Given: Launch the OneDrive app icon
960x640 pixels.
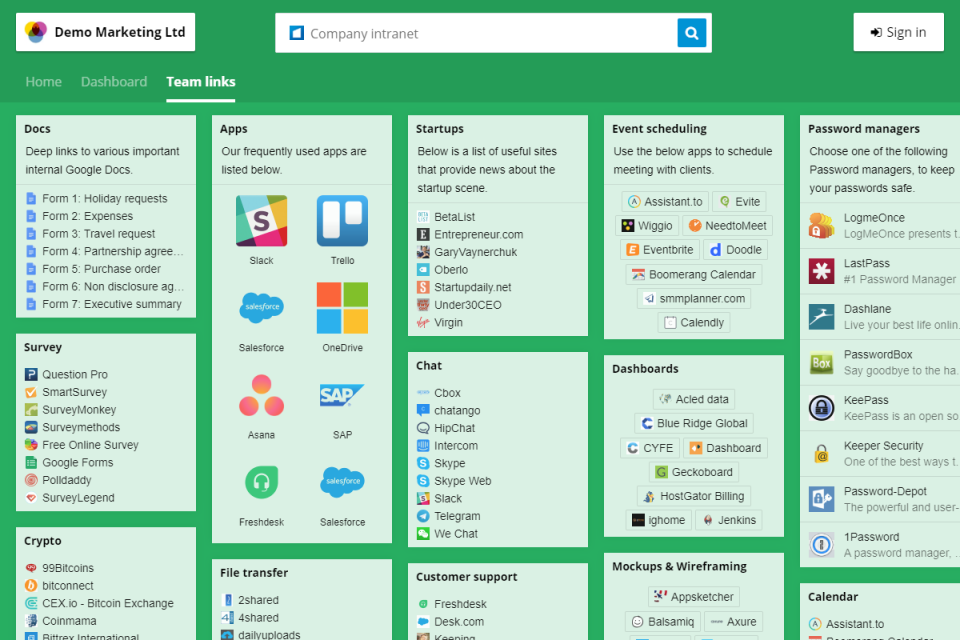Looking at the screenshot, I should 342,308.
